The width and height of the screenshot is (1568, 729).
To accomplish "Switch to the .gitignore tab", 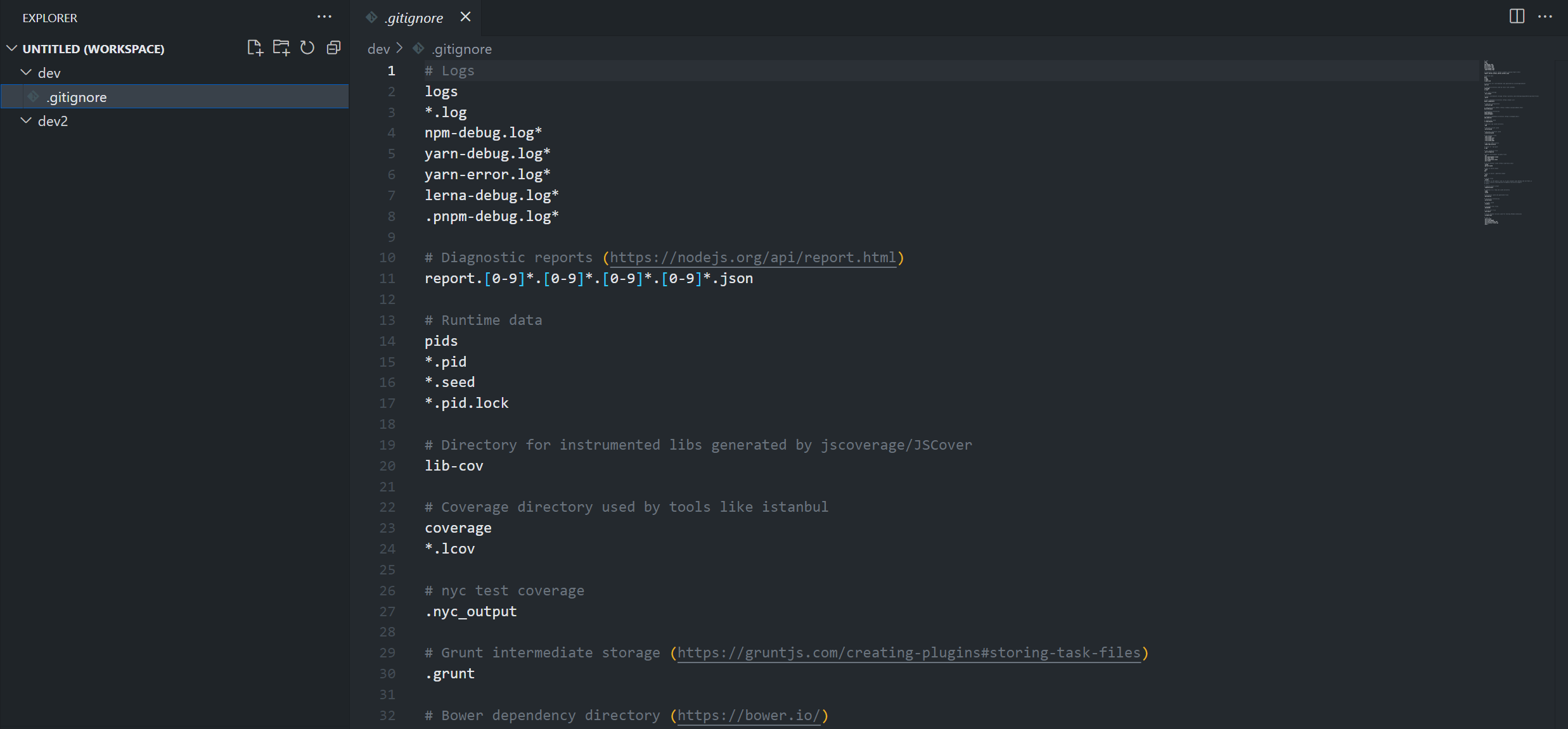I will tap(414, 18).
